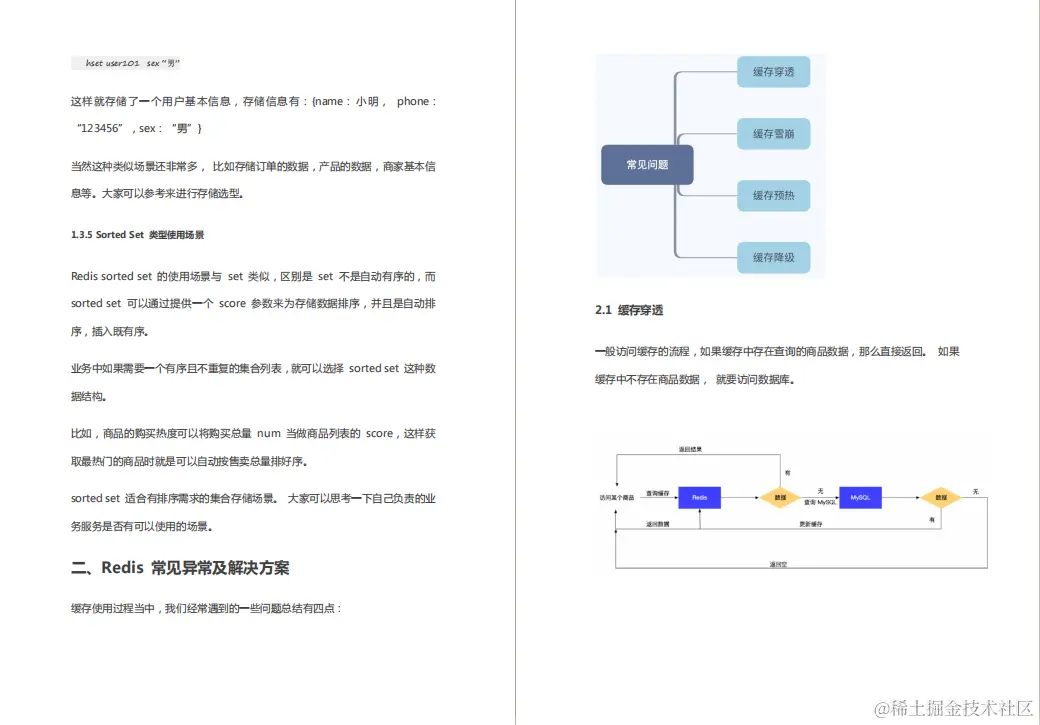
Task: Click the heading '1.3.5 Sorted Set 类型使用场景'
Action: (137, 235)
